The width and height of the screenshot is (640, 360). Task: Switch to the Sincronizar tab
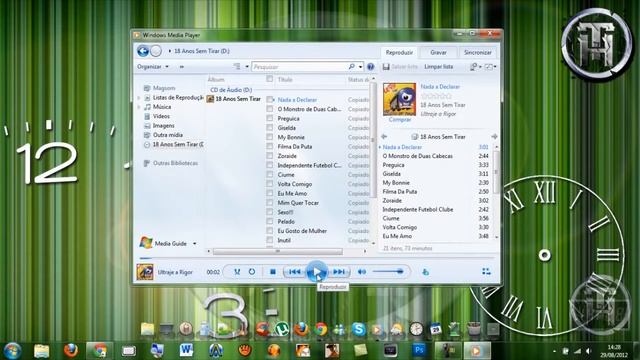pos(478,53)
